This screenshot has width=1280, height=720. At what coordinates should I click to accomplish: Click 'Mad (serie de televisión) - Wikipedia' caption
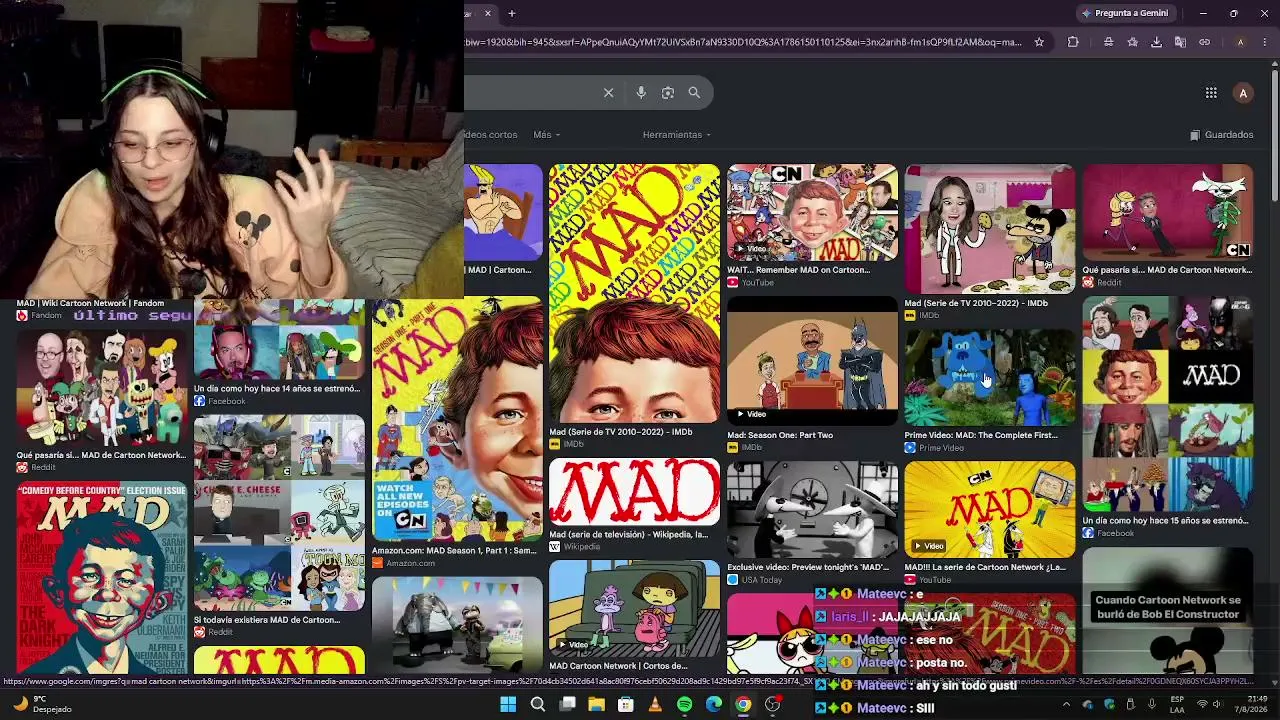(x=628, y=535)
